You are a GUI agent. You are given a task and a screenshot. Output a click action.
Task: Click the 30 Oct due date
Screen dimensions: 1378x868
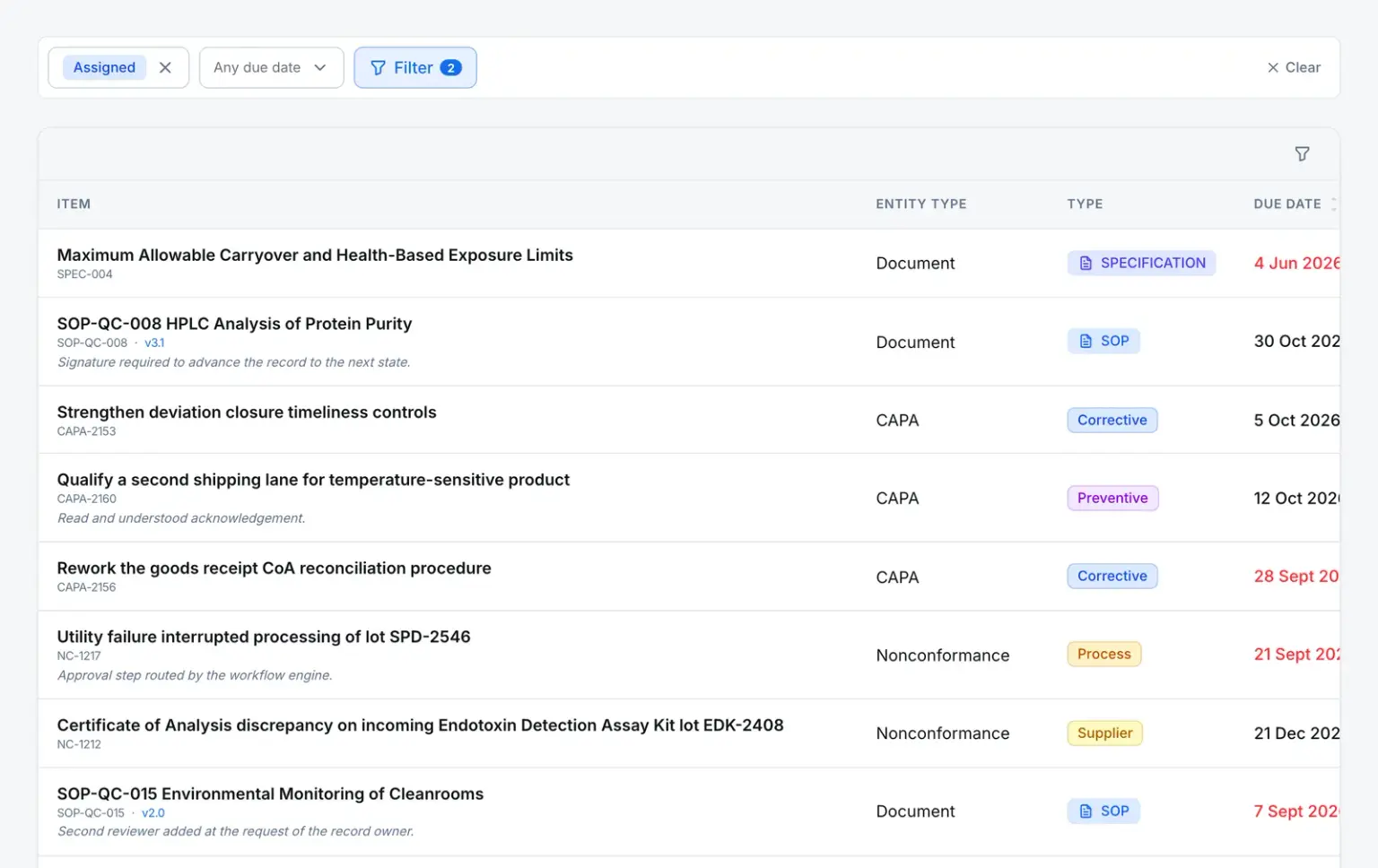pos(1296,341)
